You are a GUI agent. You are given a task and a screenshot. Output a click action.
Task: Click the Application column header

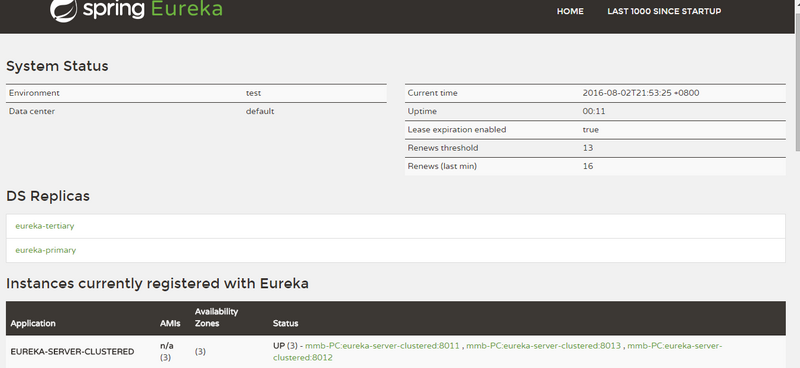point(33,323)
